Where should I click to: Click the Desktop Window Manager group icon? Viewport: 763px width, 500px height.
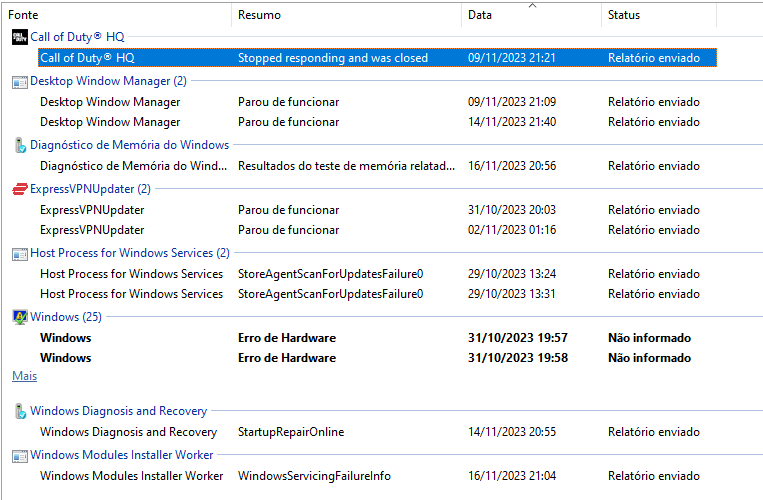tap(20, 82)
